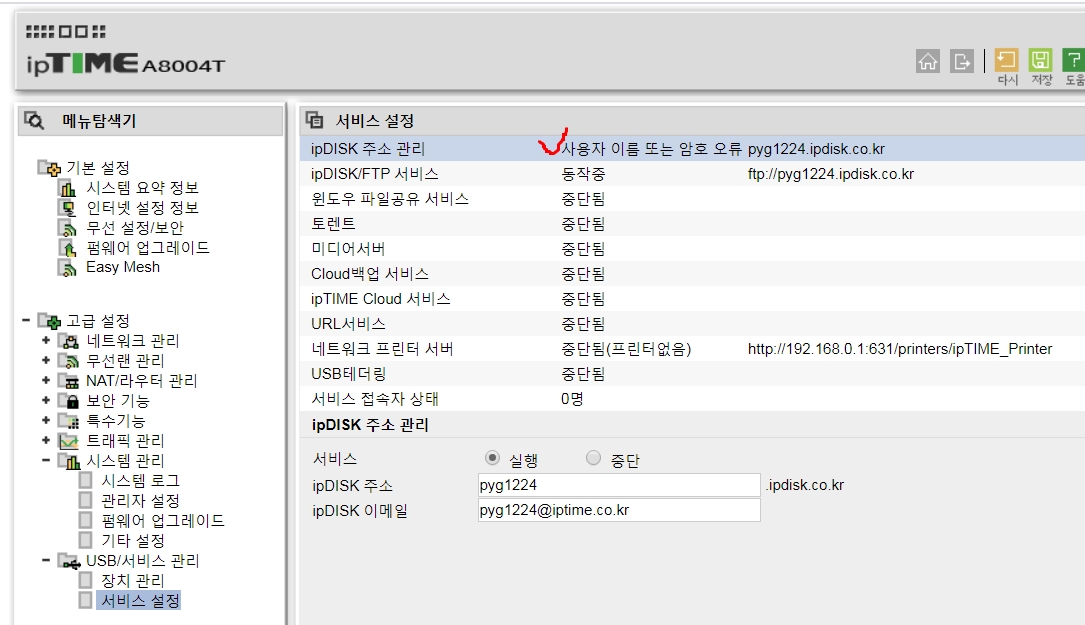Go to the home icon in header

click(x=928, y=61)
